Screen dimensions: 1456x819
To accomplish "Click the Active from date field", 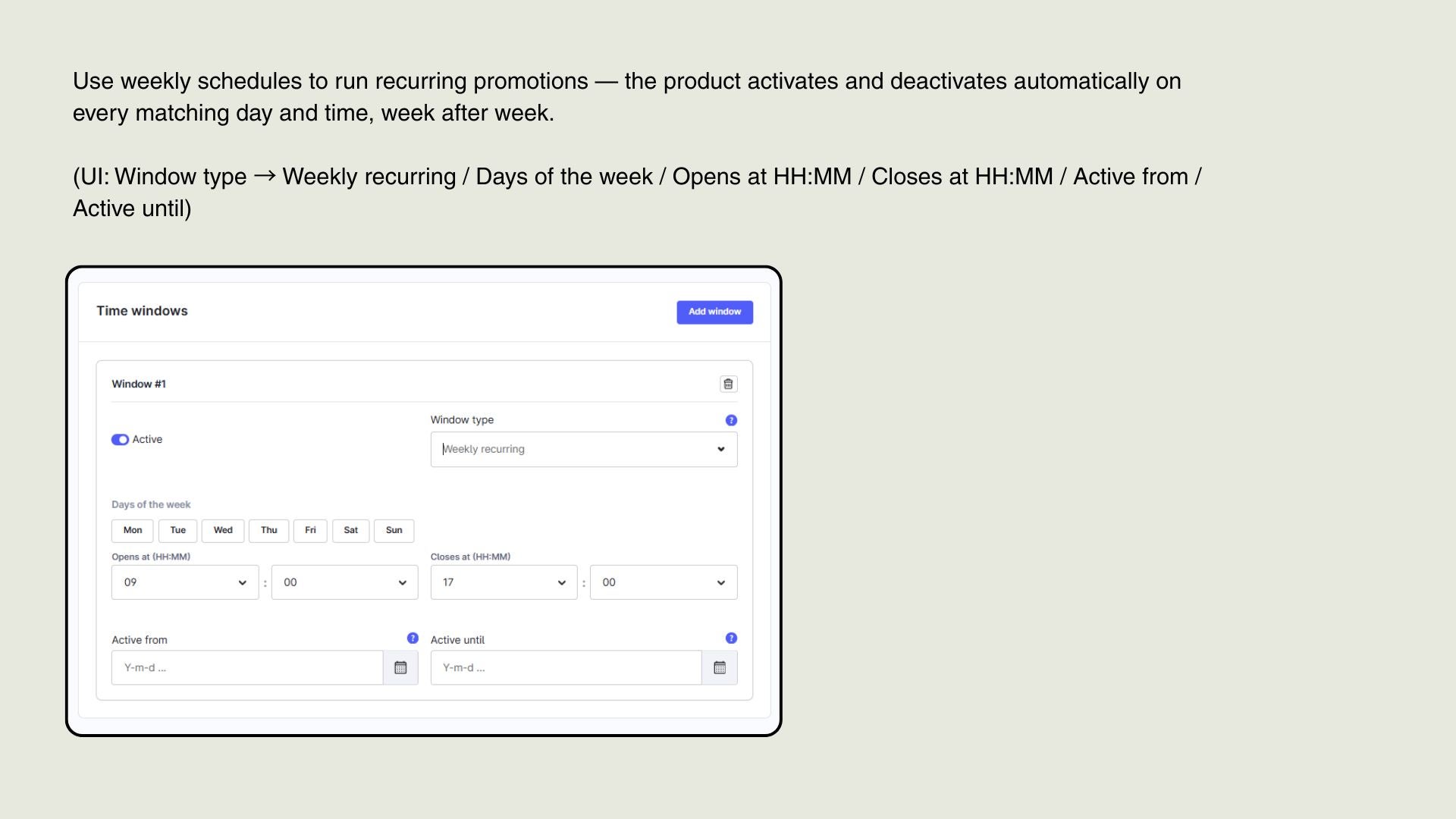I will pyautogui.click(x=247, y=667).
